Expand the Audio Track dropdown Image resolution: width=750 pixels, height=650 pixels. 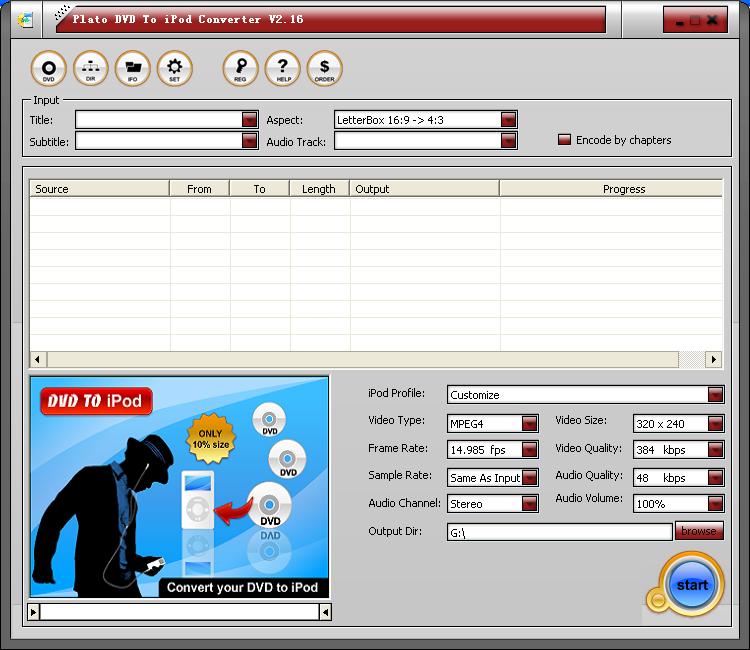tap(508, 141)
